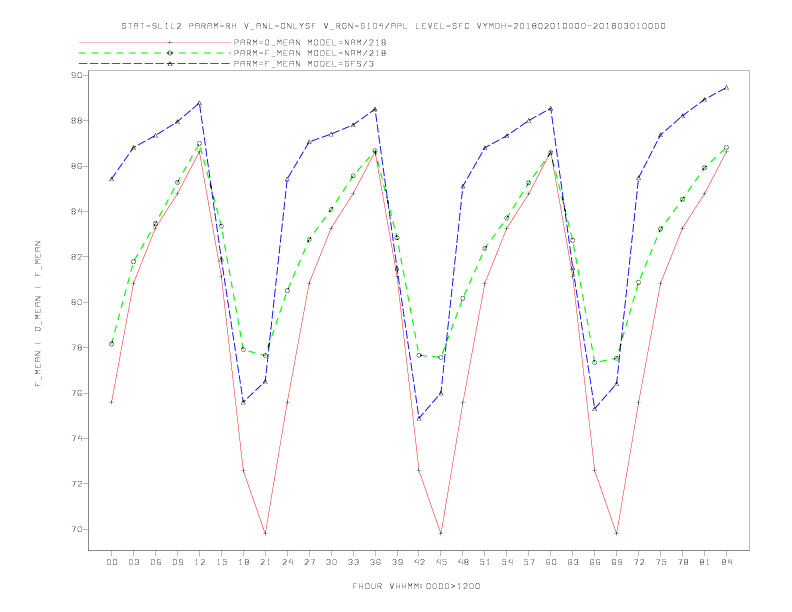Click x-axis tick label 69
792x612 pixels.
(617, 562)
